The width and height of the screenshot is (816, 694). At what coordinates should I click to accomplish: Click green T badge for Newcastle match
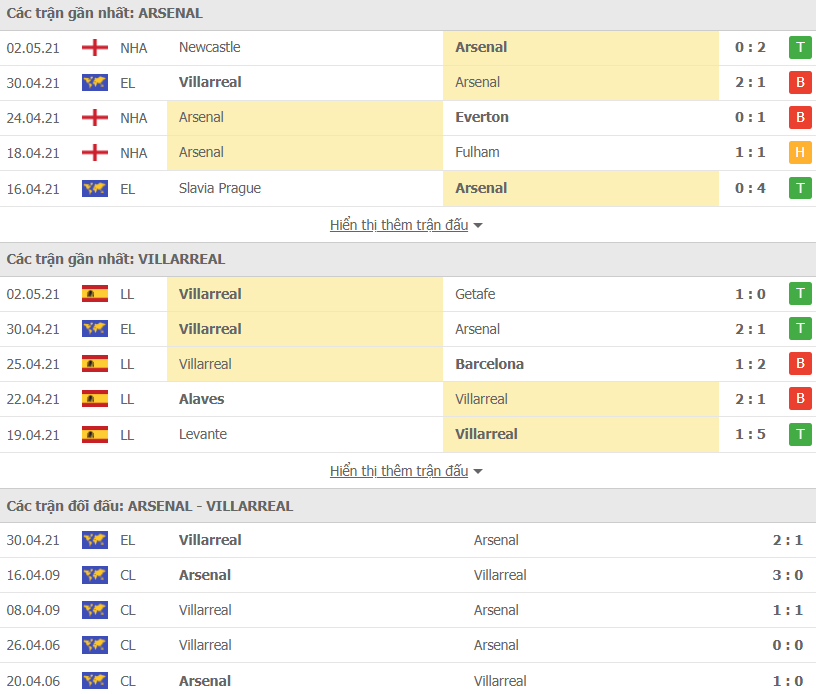(x=799, y=48)
